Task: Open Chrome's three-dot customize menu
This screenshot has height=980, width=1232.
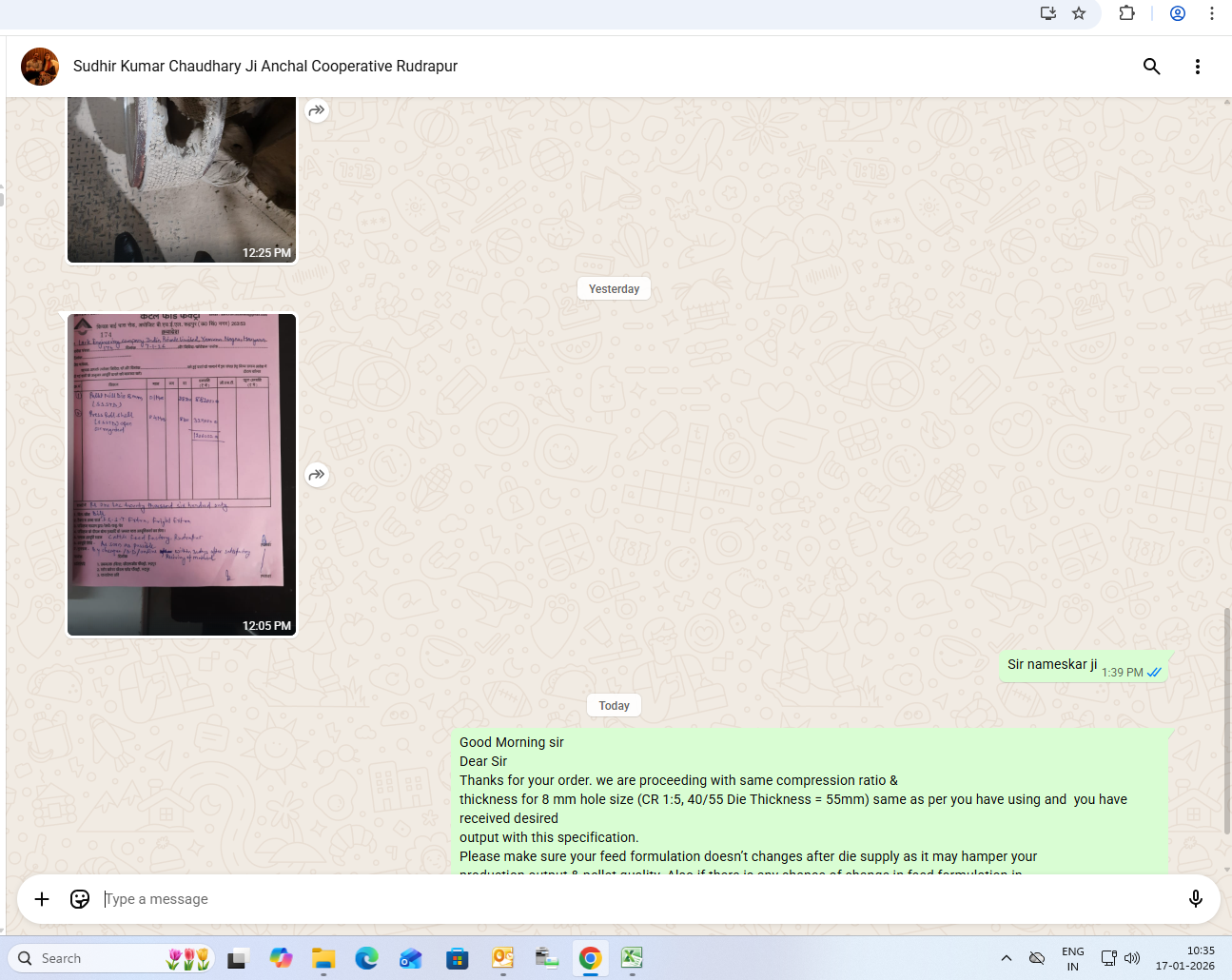Action: tap(1212, 13)
